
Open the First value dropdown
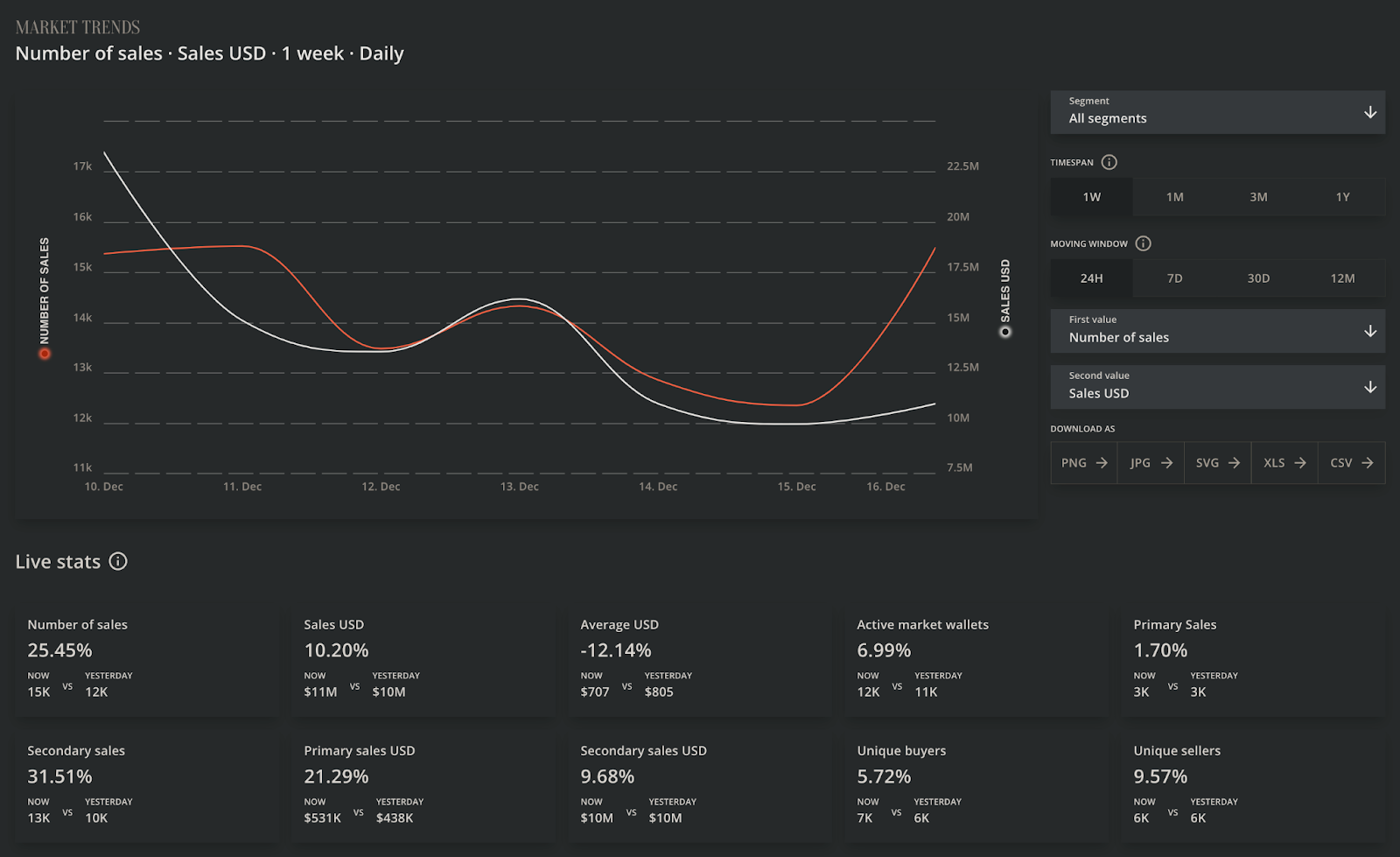tap(1217, 331)
